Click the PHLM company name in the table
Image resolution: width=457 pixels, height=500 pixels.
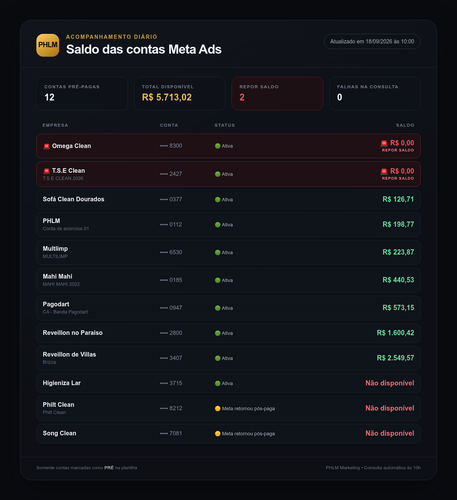(x=51, y=221)
